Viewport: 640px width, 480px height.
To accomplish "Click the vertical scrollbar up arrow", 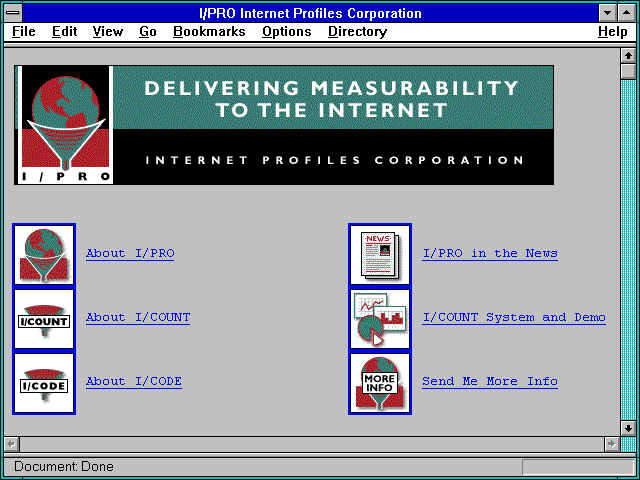I will pyautogui.click(x=628, y=56).
